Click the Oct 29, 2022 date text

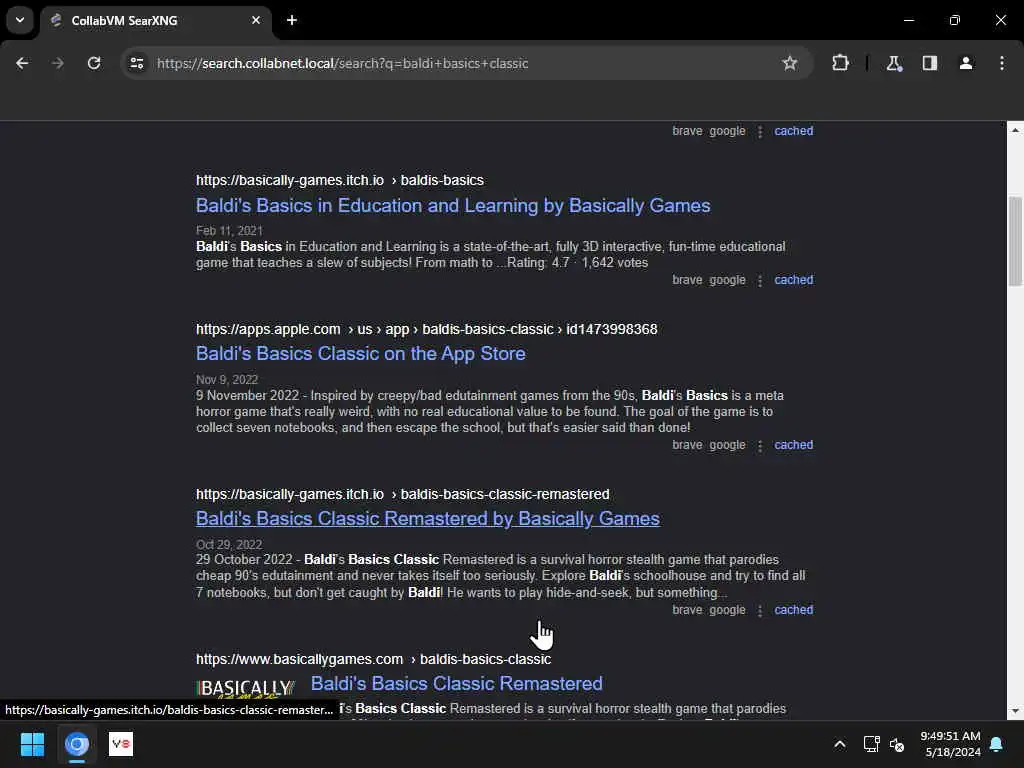point(229,545)
